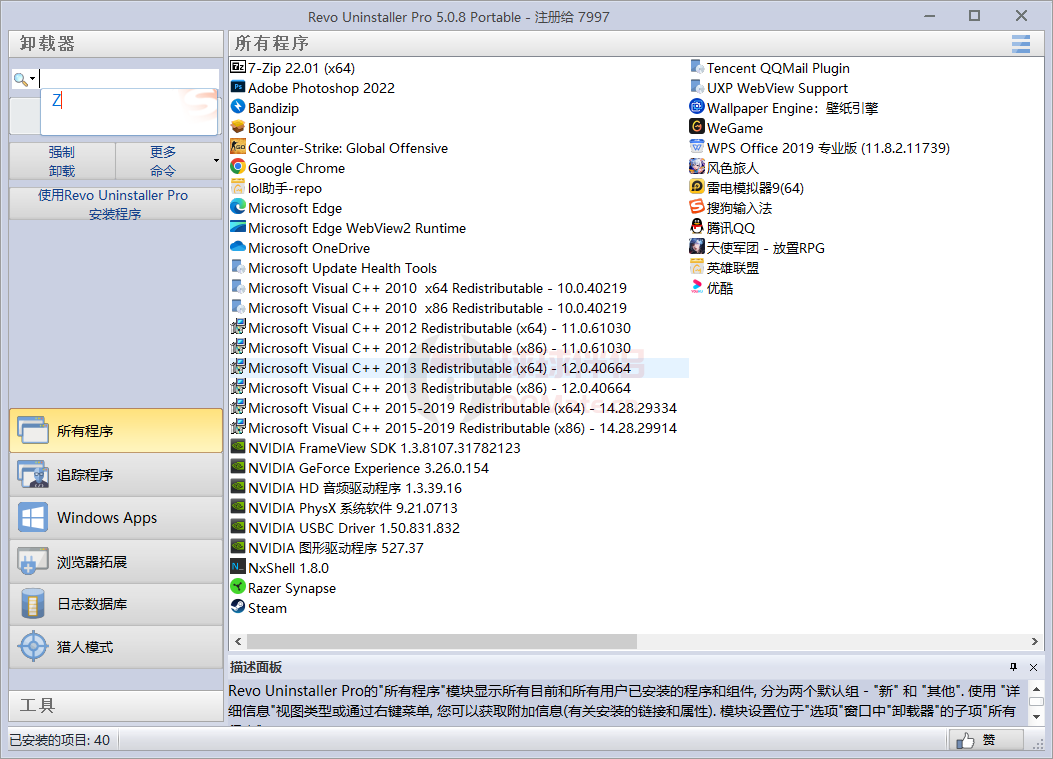Select the Google Chrome icon in list
The image size is (1053, 759).
point(238,168)
